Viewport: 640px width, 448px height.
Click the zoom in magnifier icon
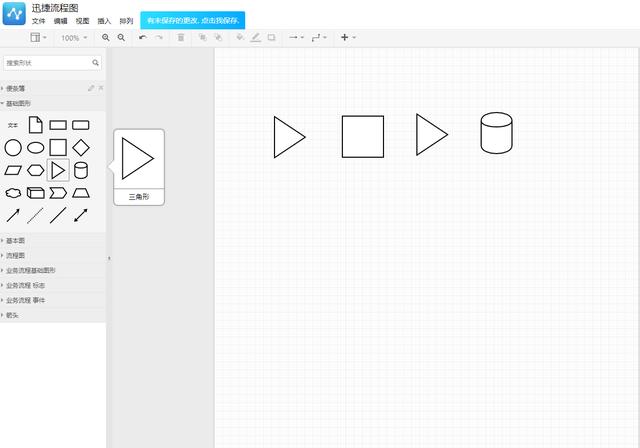click(106, 37)
